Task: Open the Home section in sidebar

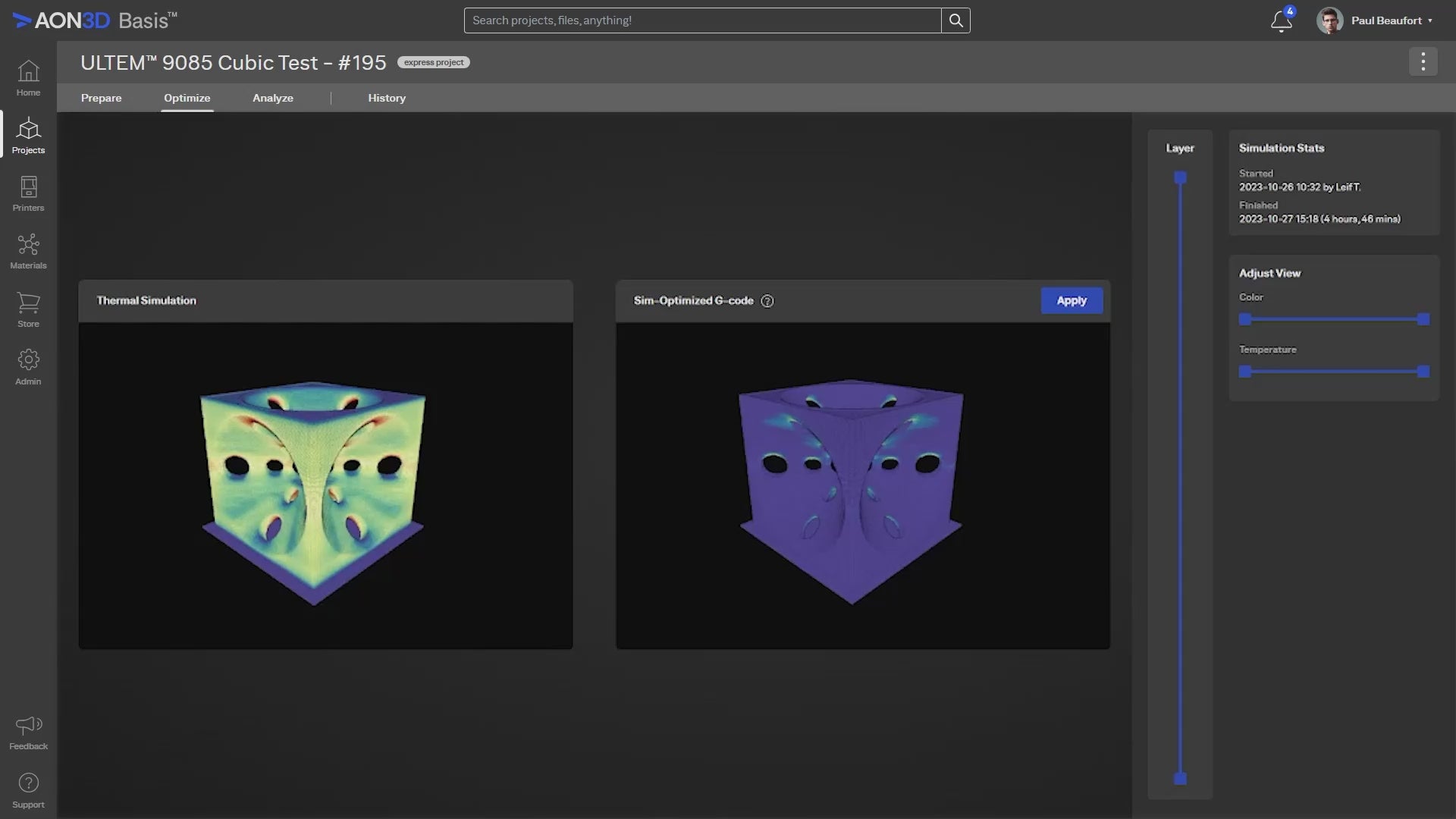Action: click(x=28, y=79)
